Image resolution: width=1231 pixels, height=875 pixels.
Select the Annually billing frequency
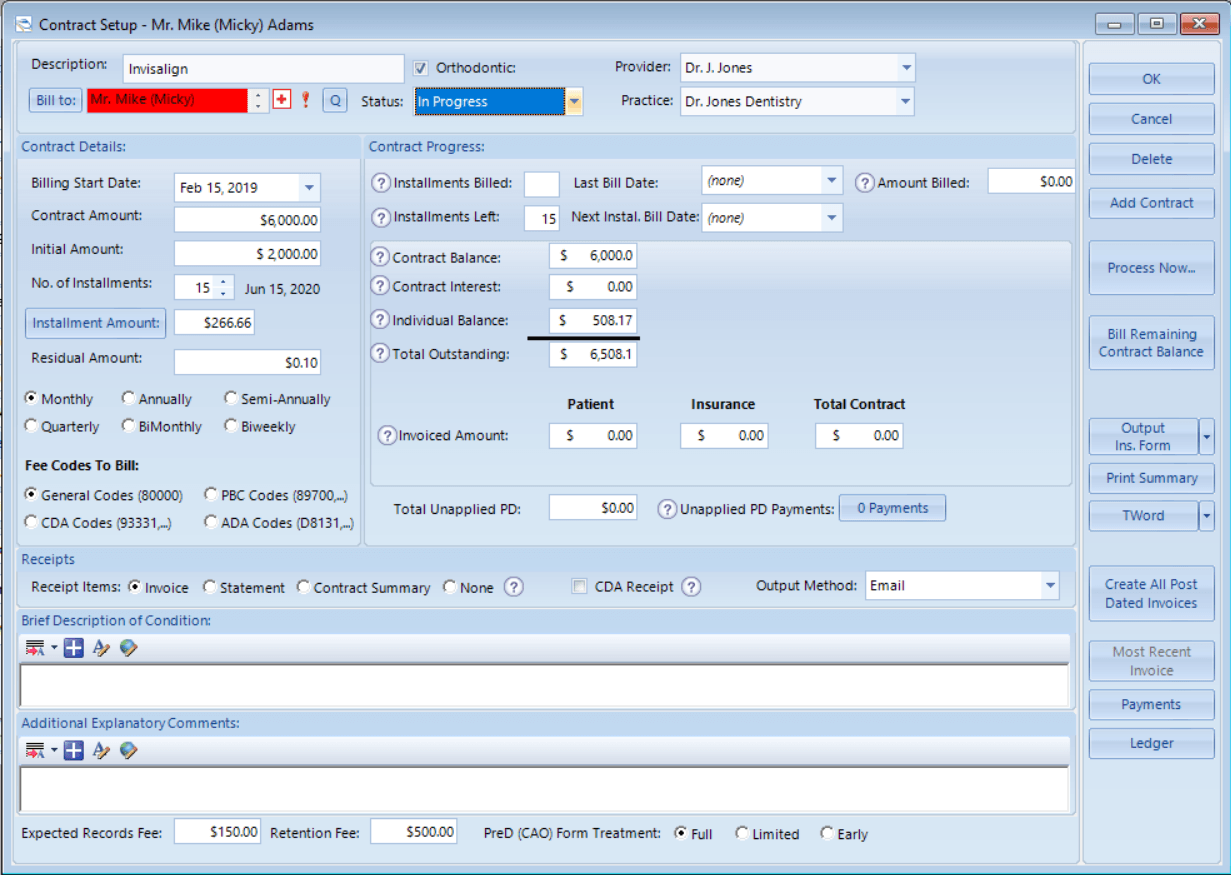pos(128,398)
